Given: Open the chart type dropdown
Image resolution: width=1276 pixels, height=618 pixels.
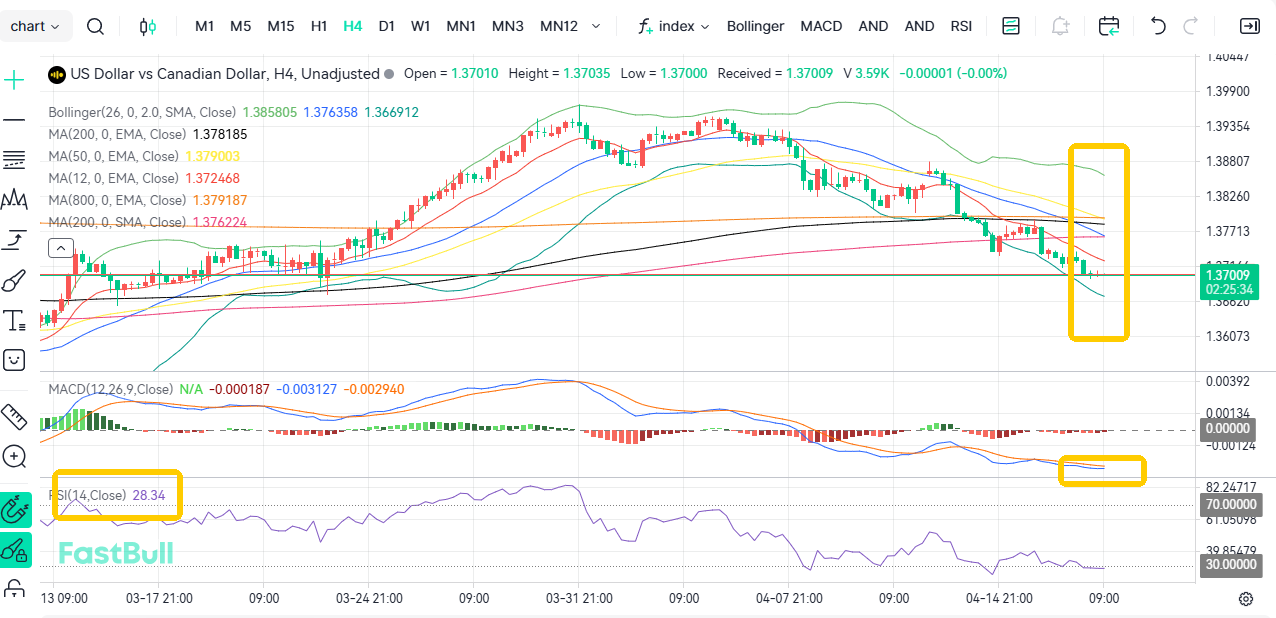Looking at the screenshot, I should pos(36,27).
